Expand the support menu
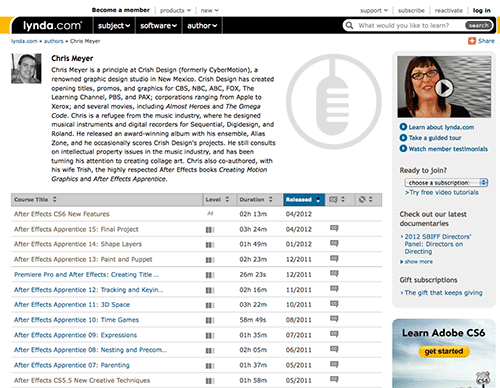 coord(374,10)
